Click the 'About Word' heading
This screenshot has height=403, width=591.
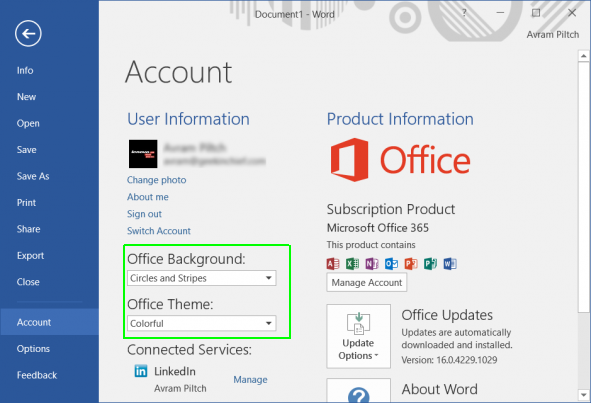(x=439, y=389)
